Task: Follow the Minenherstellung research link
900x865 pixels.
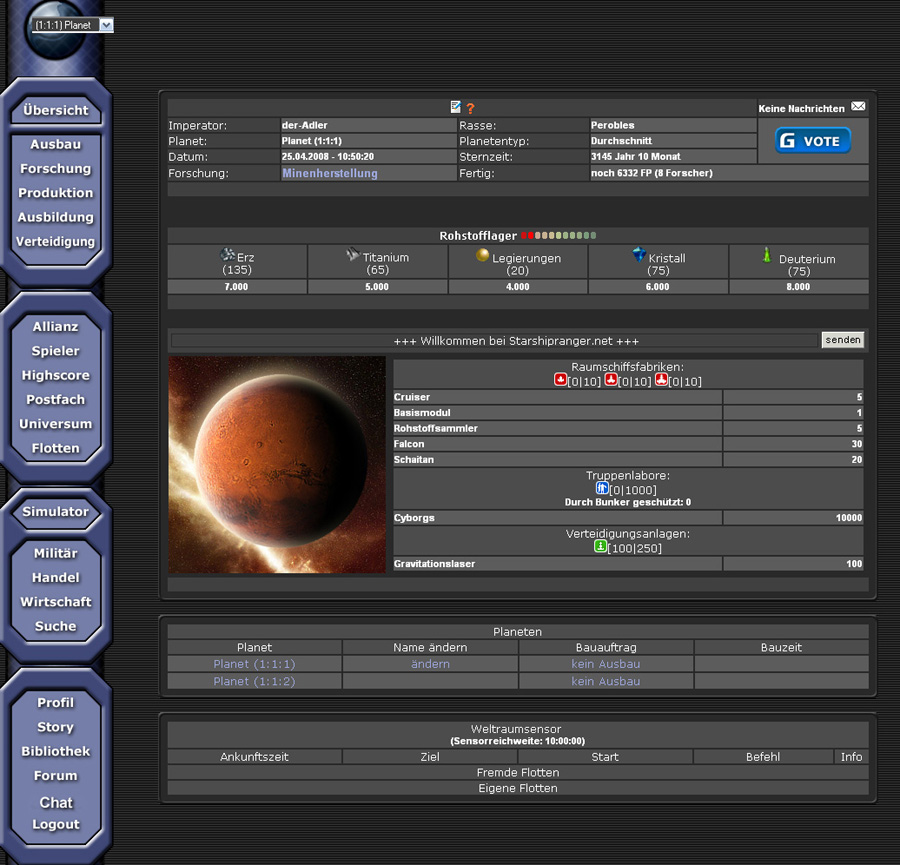Action: tap(330, 174)
